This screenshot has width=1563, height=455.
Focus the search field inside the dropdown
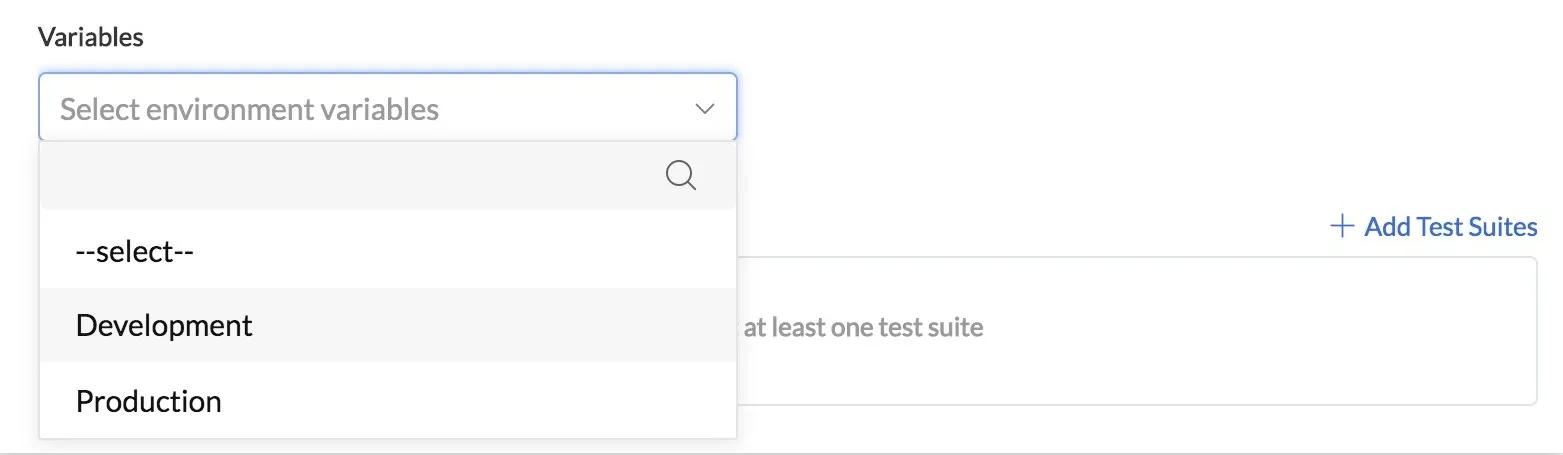(x=388, y=176)
